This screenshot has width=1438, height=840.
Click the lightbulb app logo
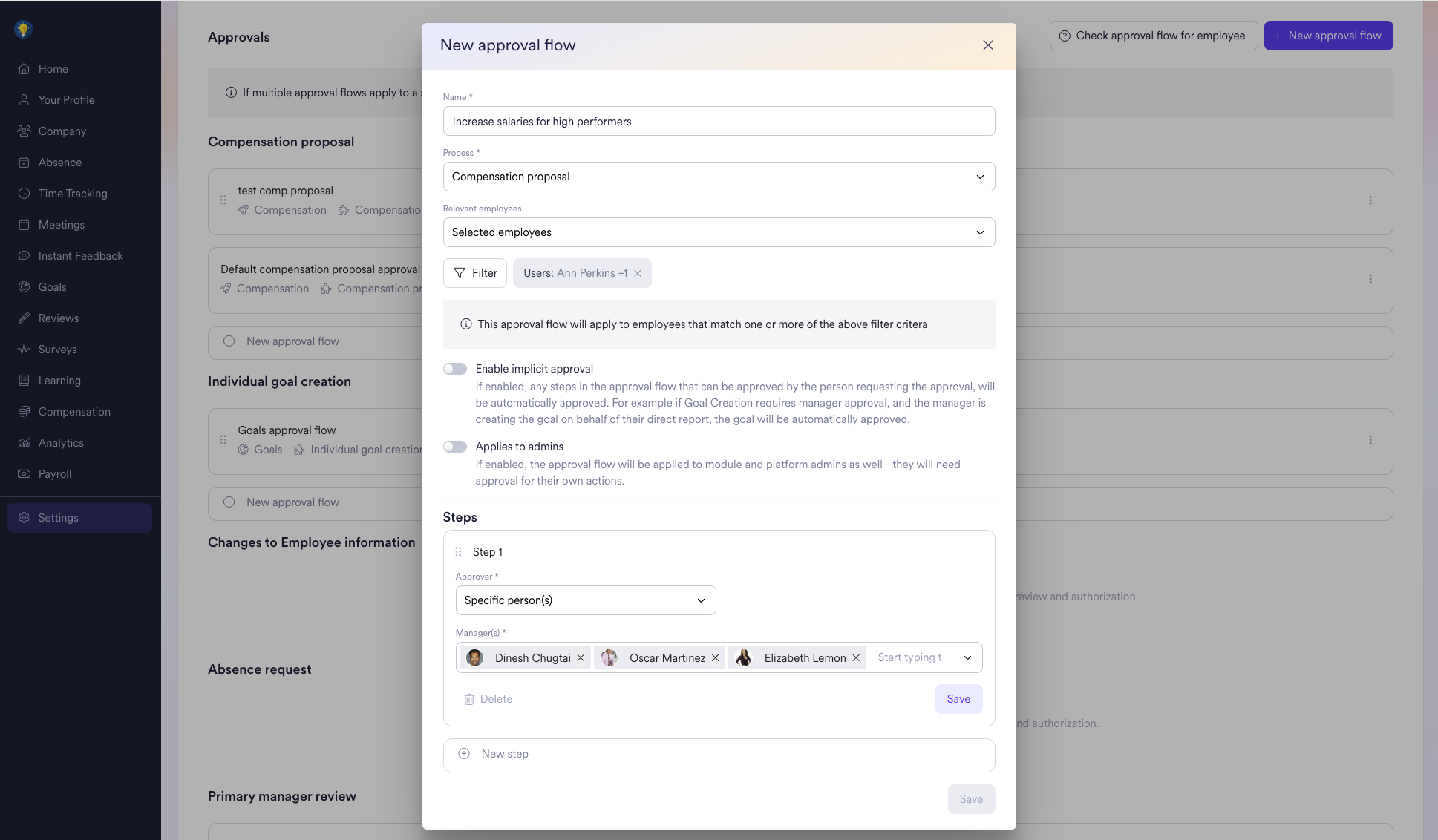tap(23, 29)
